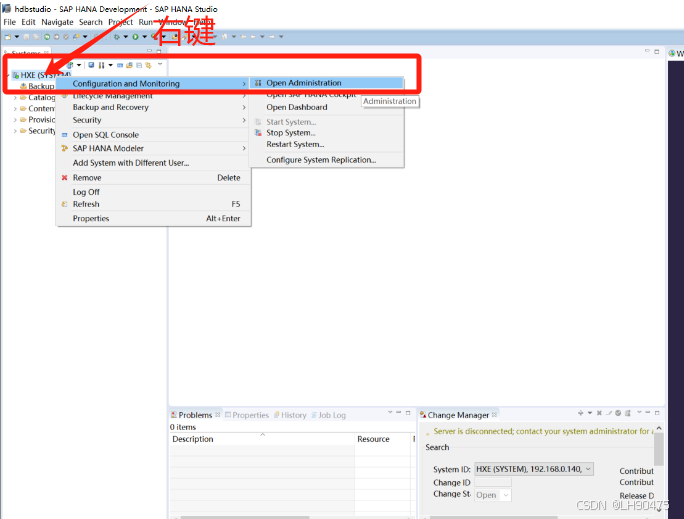Screen dimensions: 684x519
Task: Open the Navigate menu
Action: coord(57,22)
